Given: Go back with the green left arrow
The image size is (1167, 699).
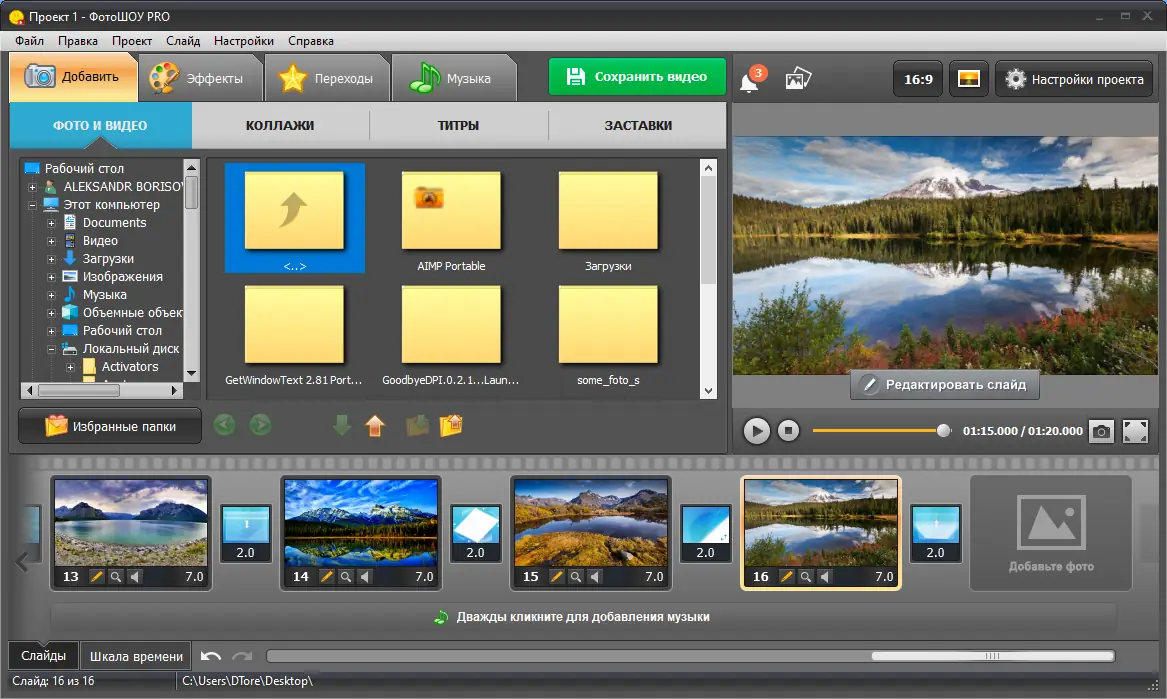Looking at the screenshot, I should (224, 425).
